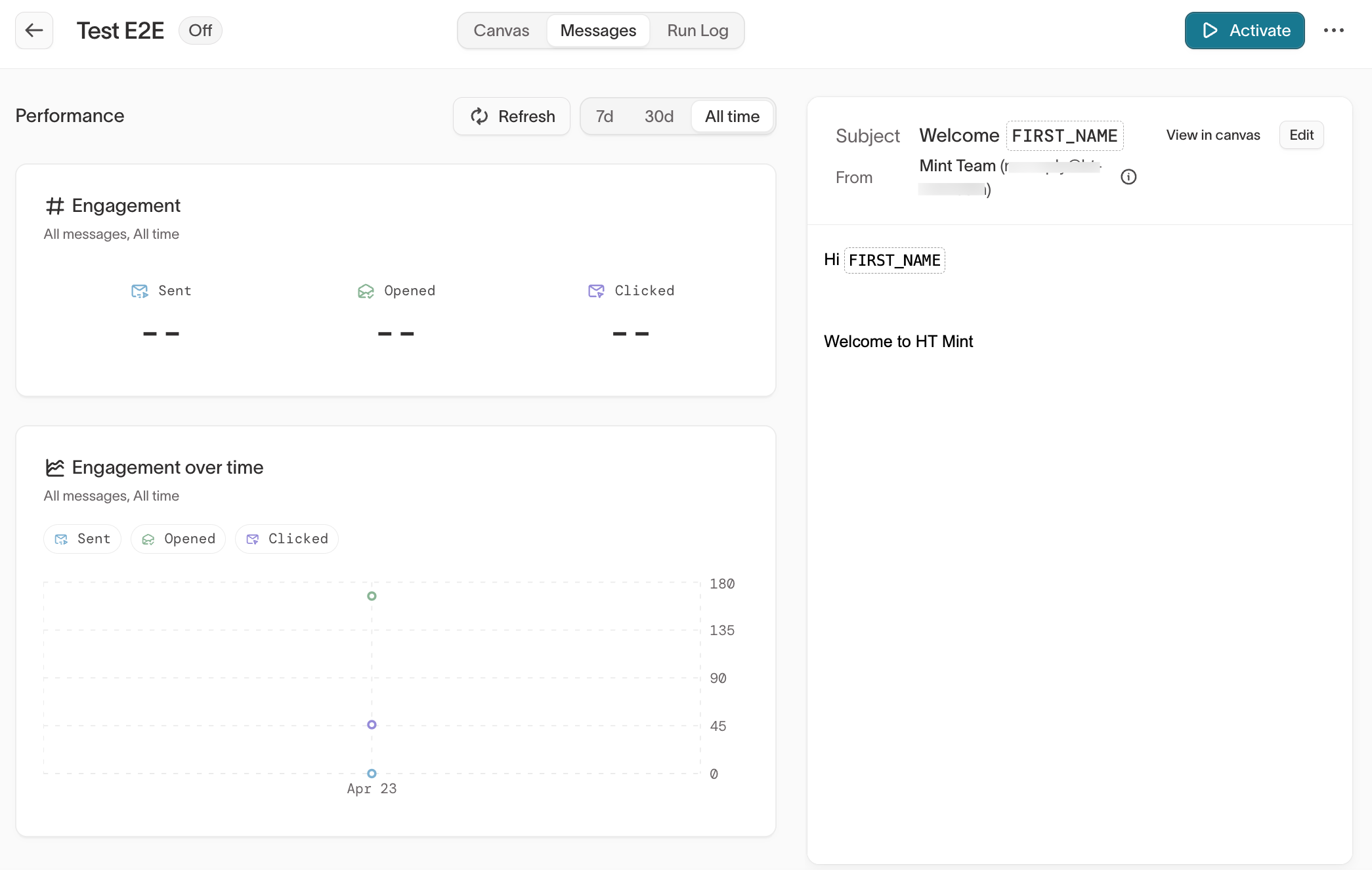
Task: Open the Run Log tab
Action: 697,30
